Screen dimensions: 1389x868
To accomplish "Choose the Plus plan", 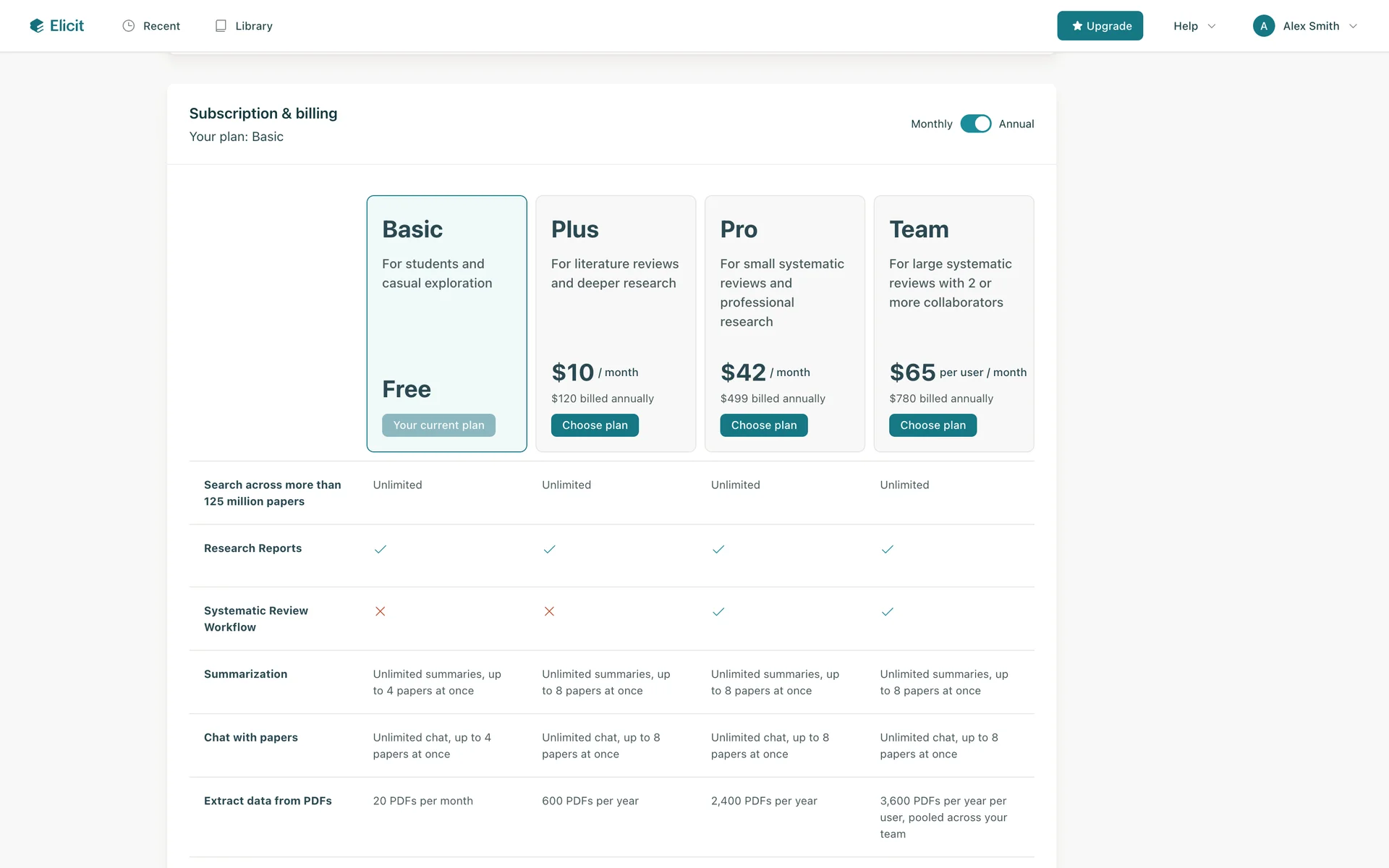I will 595,425.
